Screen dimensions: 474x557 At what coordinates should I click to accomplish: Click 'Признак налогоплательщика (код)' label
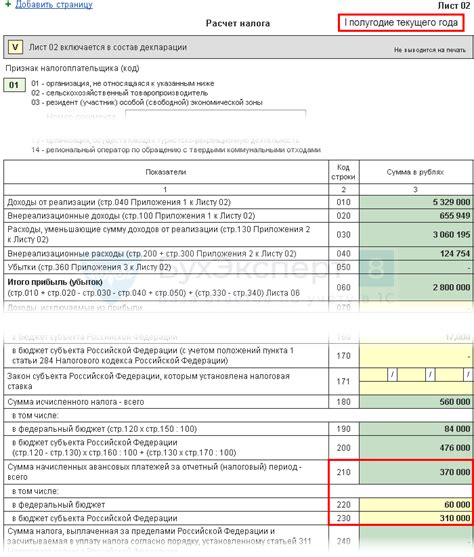(x=72, y=68)
